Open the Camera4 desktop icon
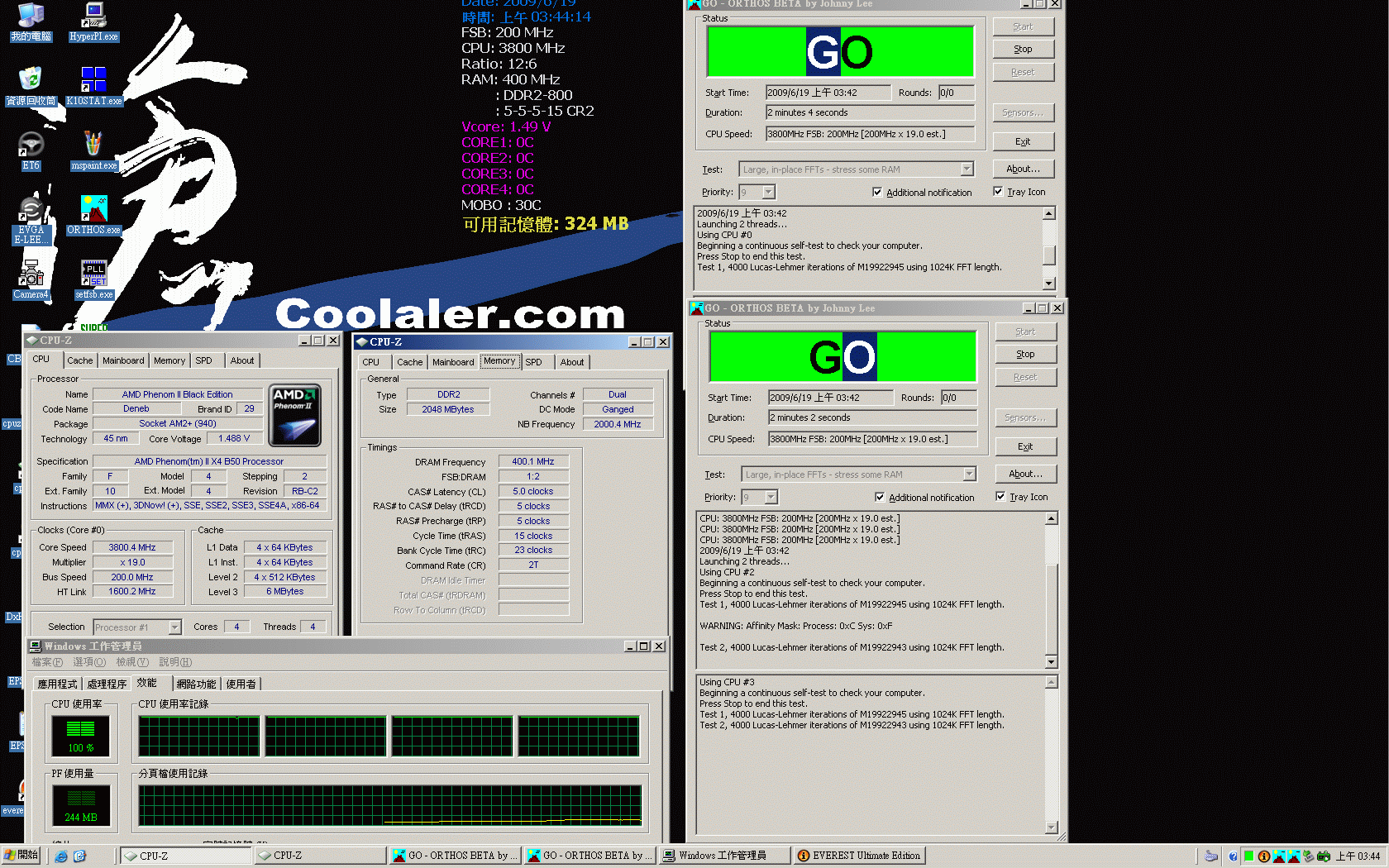The image size is (1389, 868). pos(31,279)
